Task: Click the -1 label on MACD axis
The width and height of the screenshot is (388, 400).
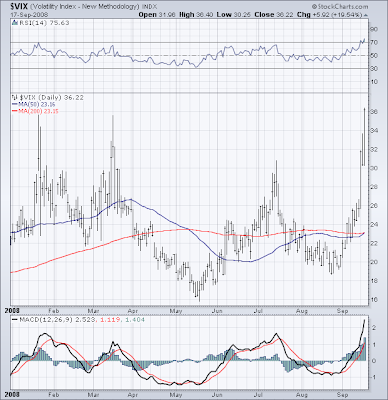Action: tap(374, 377)
